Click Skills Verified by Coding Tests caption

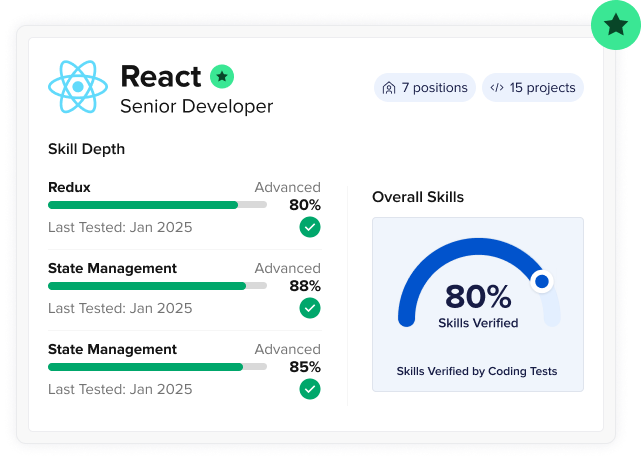(477, 371)
